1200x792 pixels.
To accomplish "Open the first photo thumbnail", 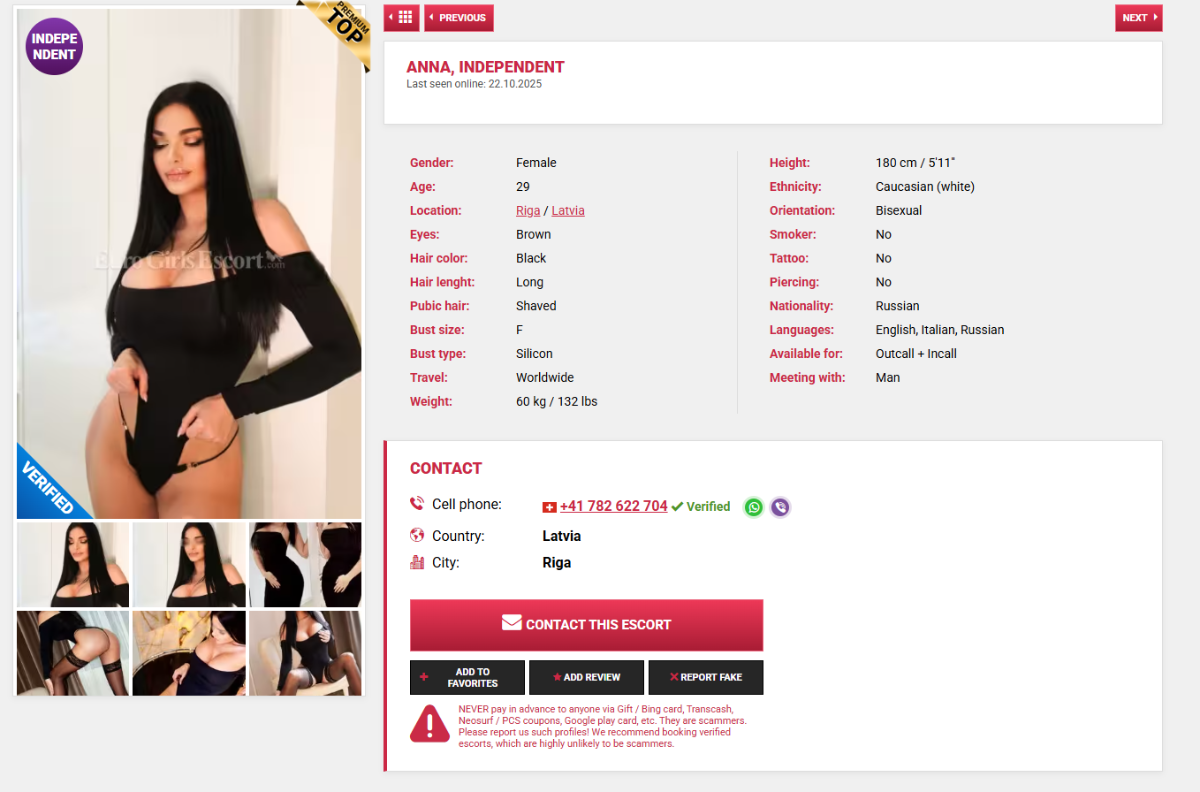I will coord(73,565).
